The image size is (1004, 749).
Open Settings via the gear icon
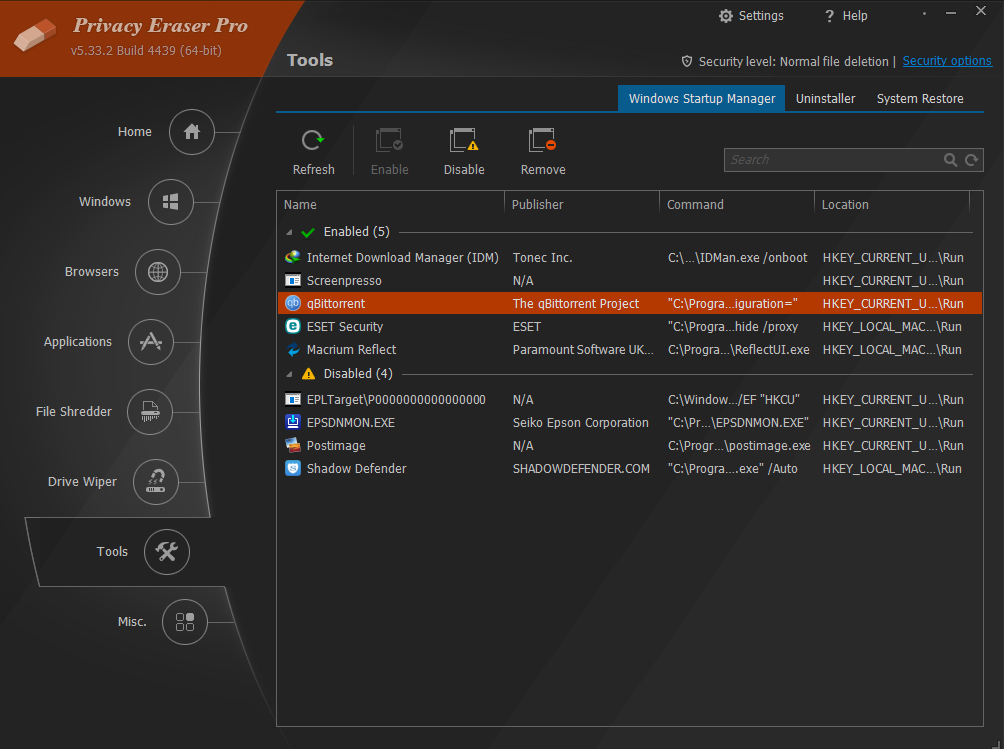pos(725,16)
